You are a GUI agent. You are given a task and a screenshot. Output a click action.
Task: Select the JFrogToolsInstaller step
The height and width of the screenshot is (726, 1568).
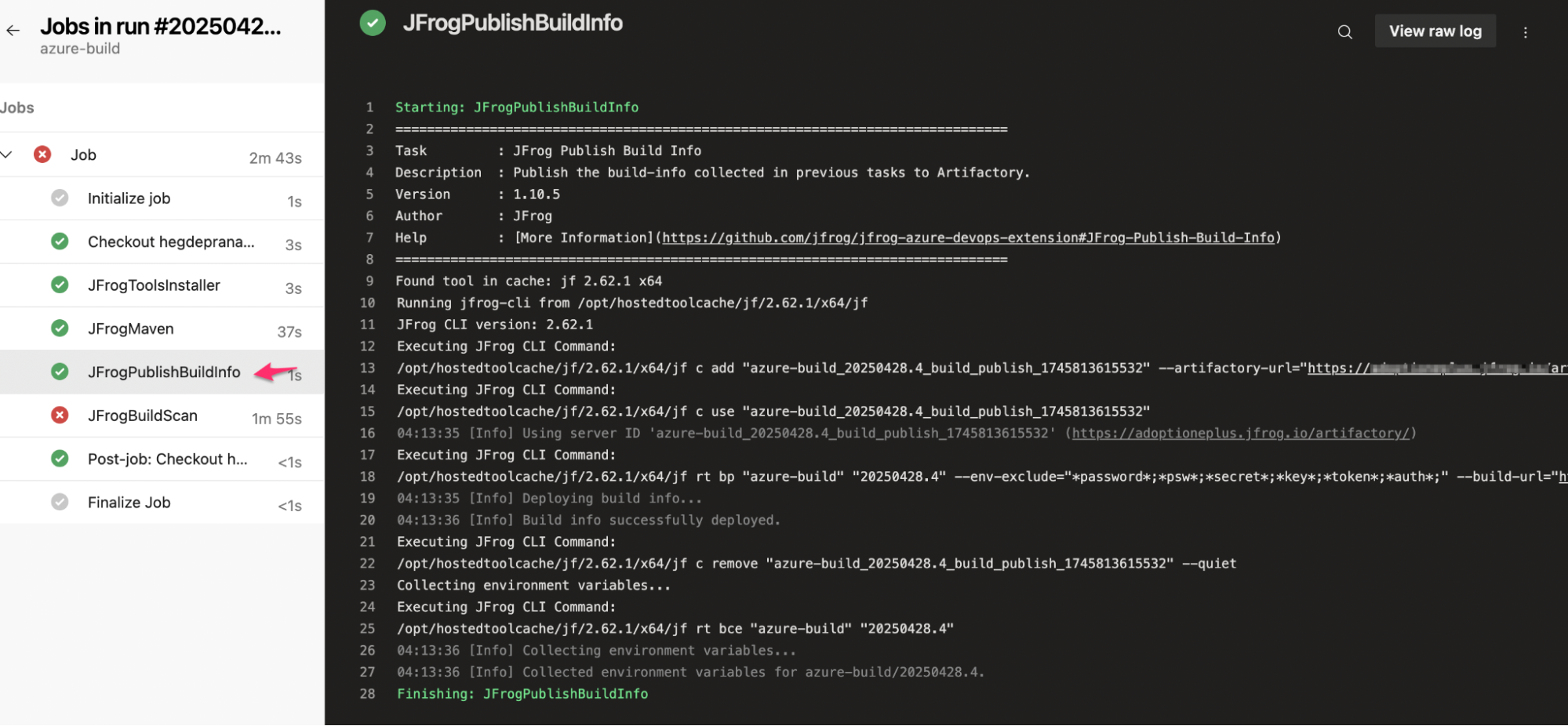pos(154,285)
